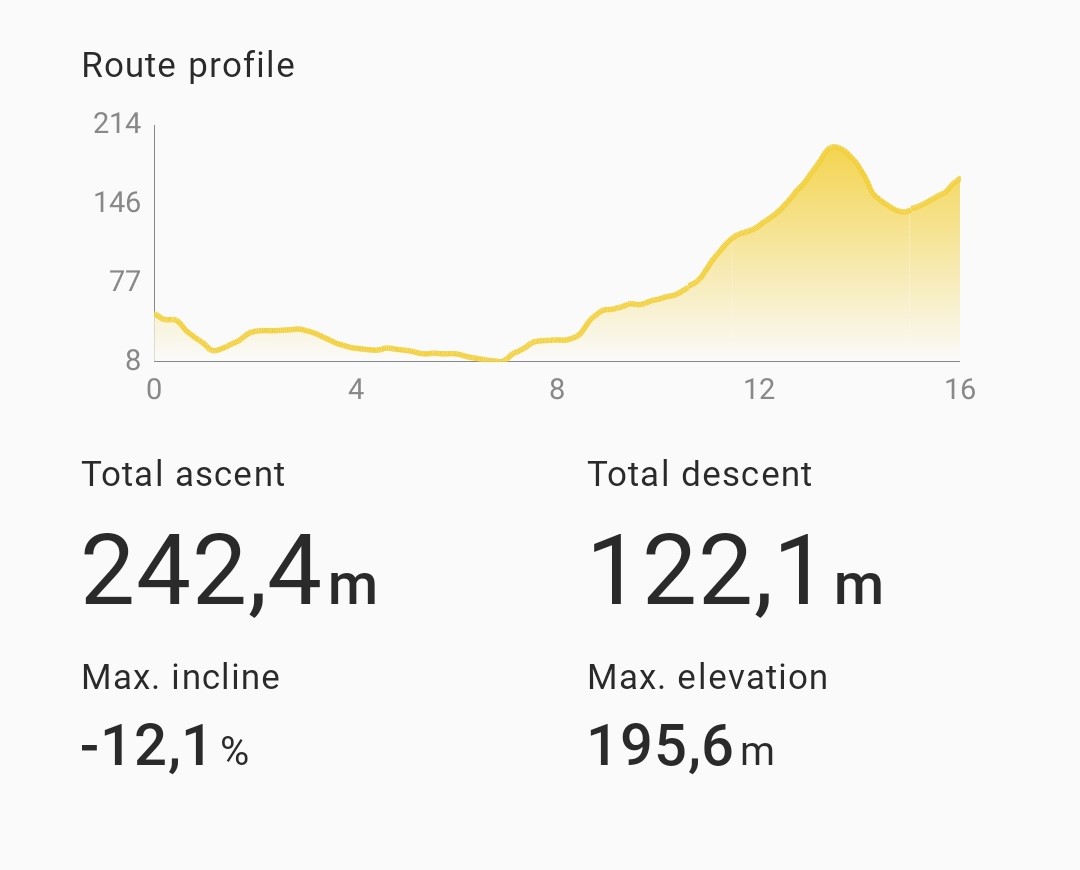The height and width of the screenshot is (870, 1080).
Task: Select the 146 elevation axis label
Action: click(117, 203)
